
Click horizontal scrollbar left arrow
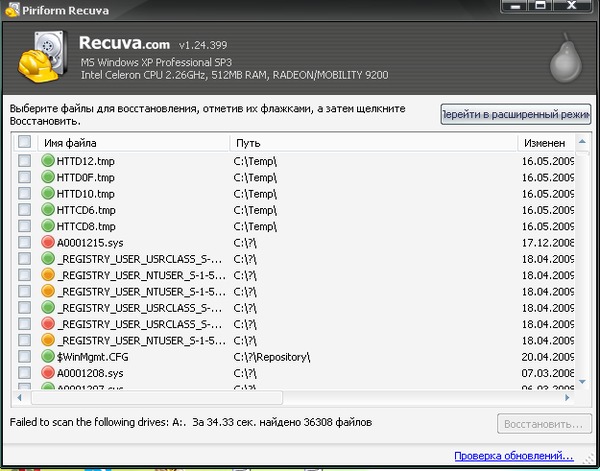pyautogui.click(x=19, y=398)
